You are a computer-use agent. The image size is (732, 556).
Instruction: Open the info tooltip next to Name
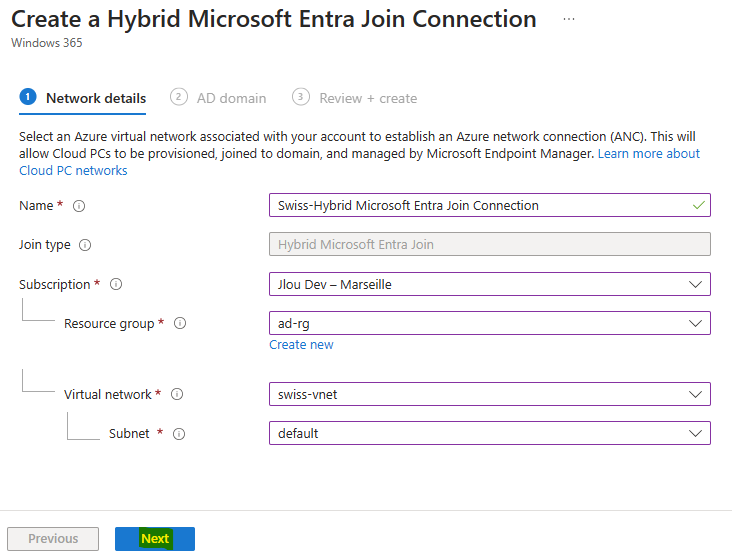(x=79, y=206)
